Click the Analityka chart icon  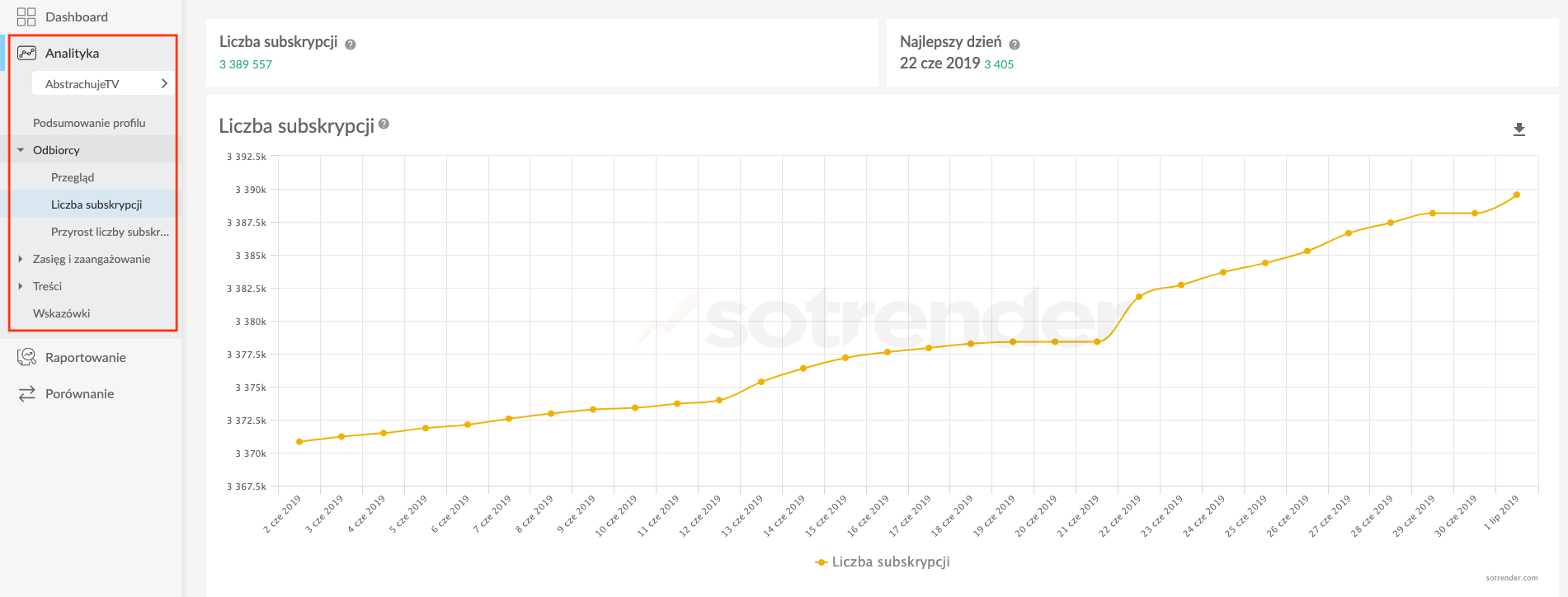pos(26,53)
